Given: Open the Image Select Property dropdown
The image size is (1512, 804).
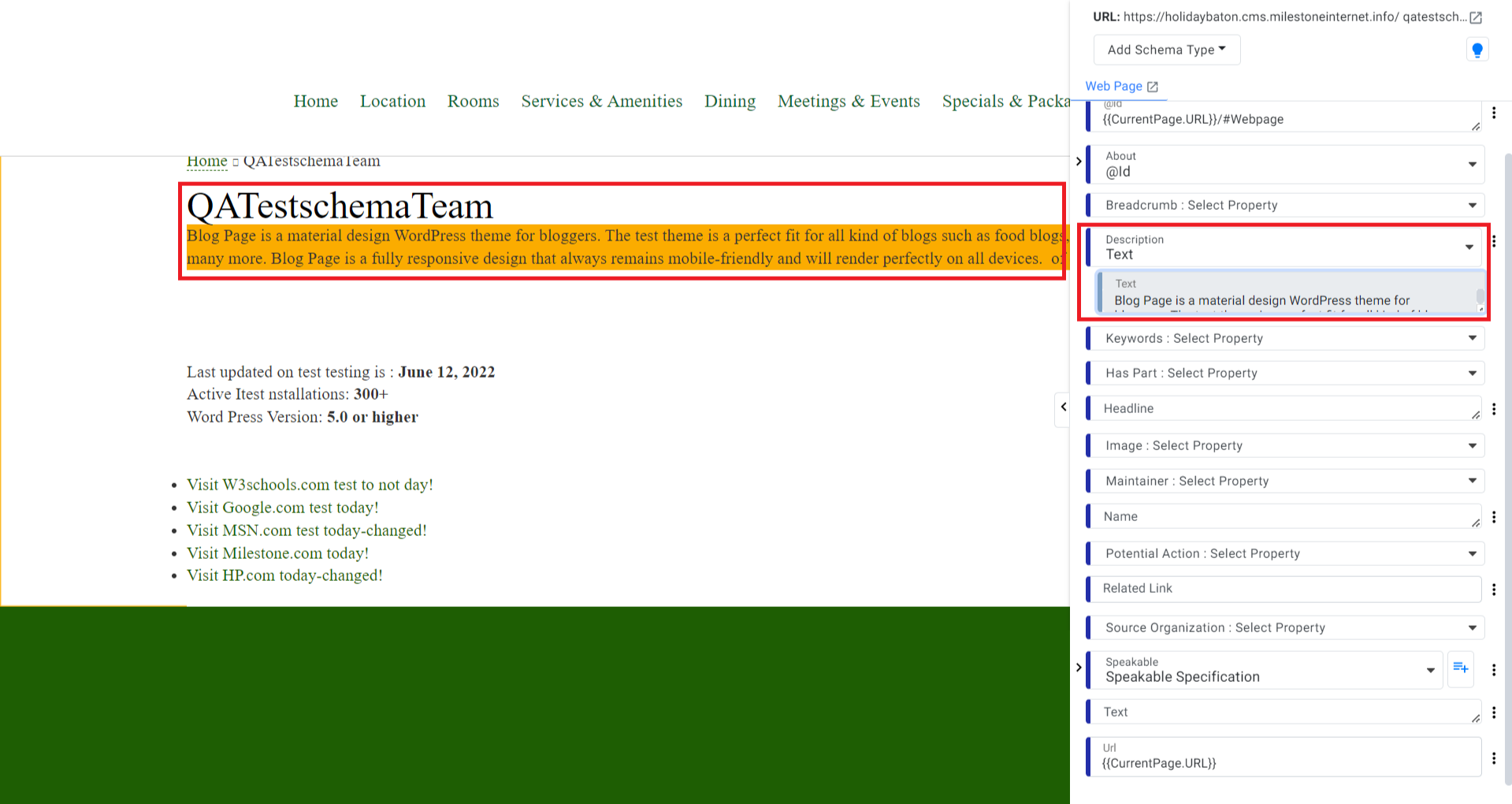Looking at the screenshot, I should coord(1285,445).
